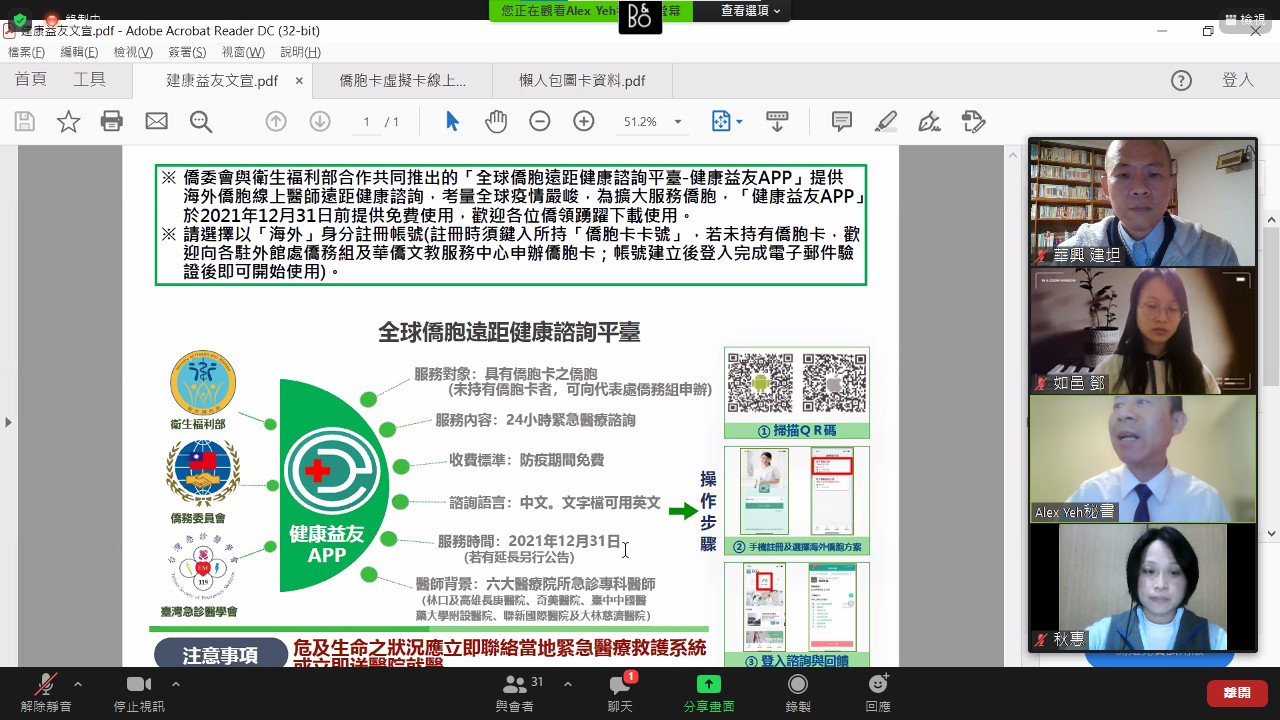
Task: Send file by email envelope icon
Action: point(156,122)
